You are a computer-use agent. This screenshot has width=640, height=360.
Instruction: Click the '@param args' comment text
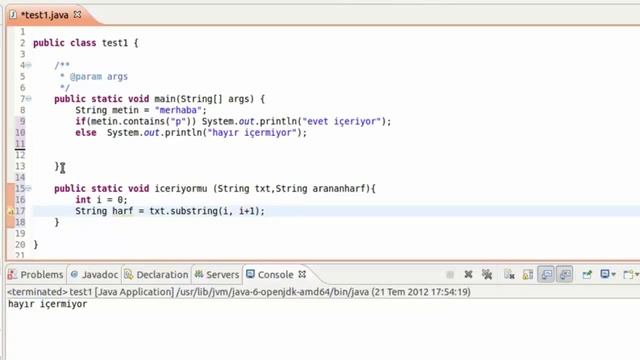(99, 76)
